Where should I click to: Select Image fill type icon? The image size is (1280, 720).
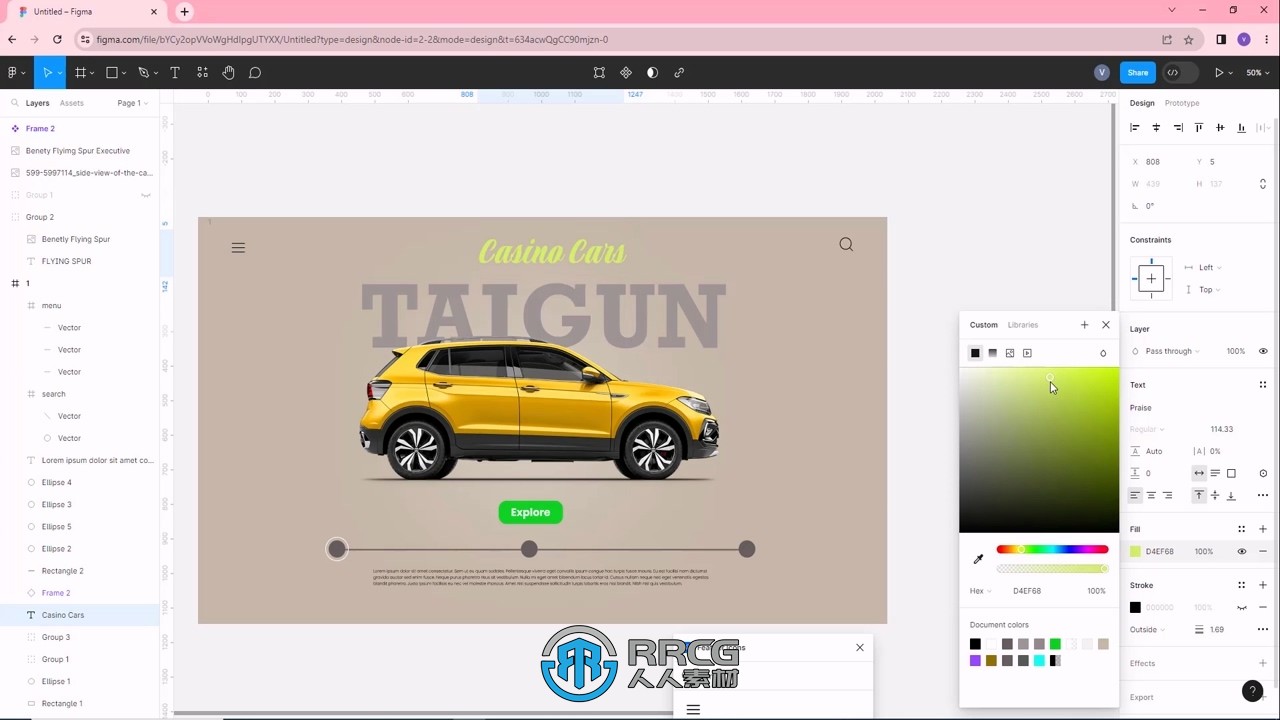1010,353
